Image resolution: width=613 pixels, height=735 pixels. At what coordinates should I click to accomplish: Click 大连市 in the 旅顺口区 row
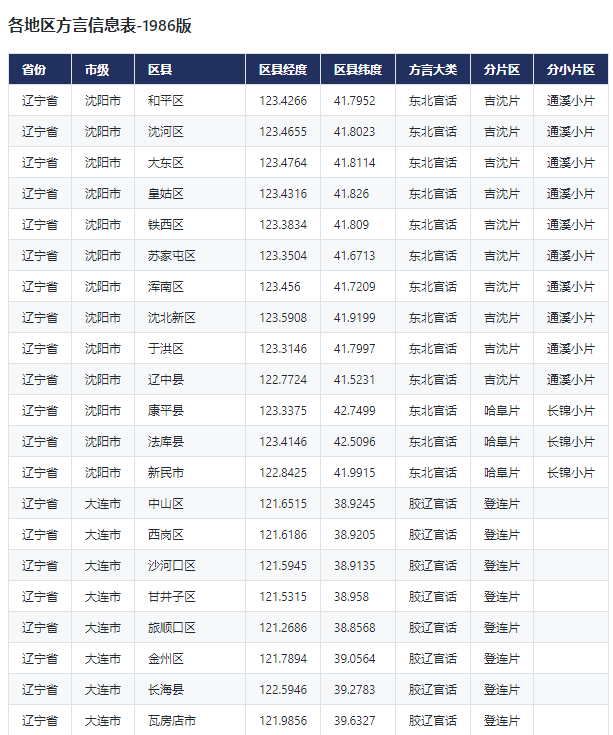coord(103,627)
